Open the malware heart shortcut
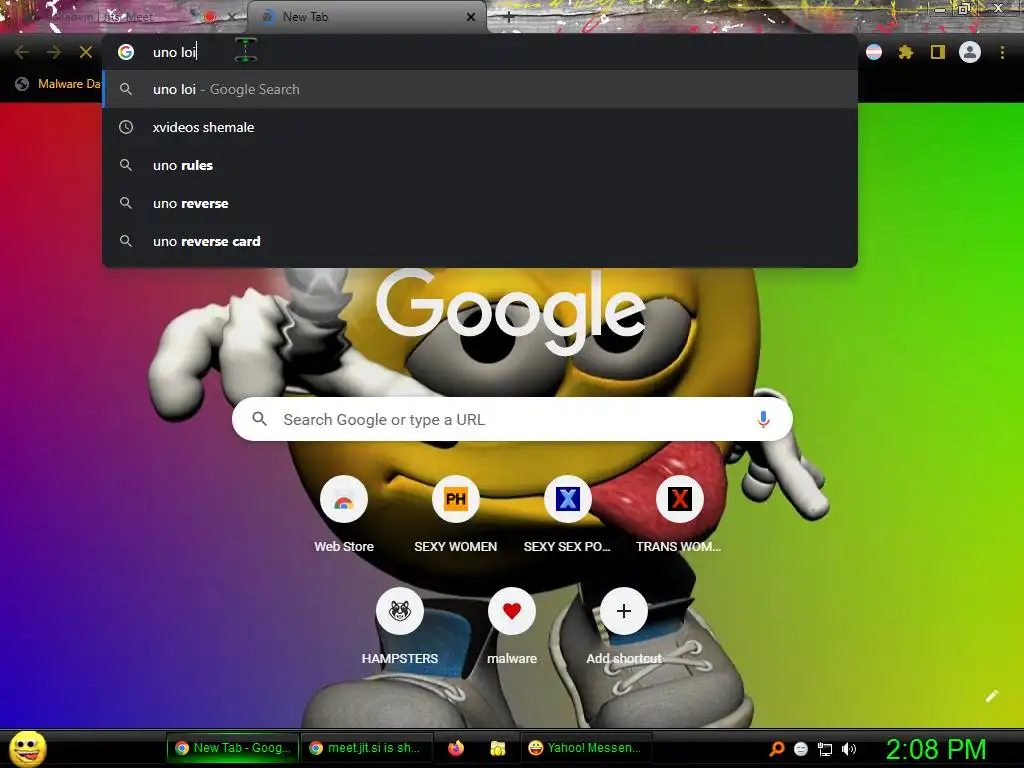The image size is (1024, 768). (512, 626)
